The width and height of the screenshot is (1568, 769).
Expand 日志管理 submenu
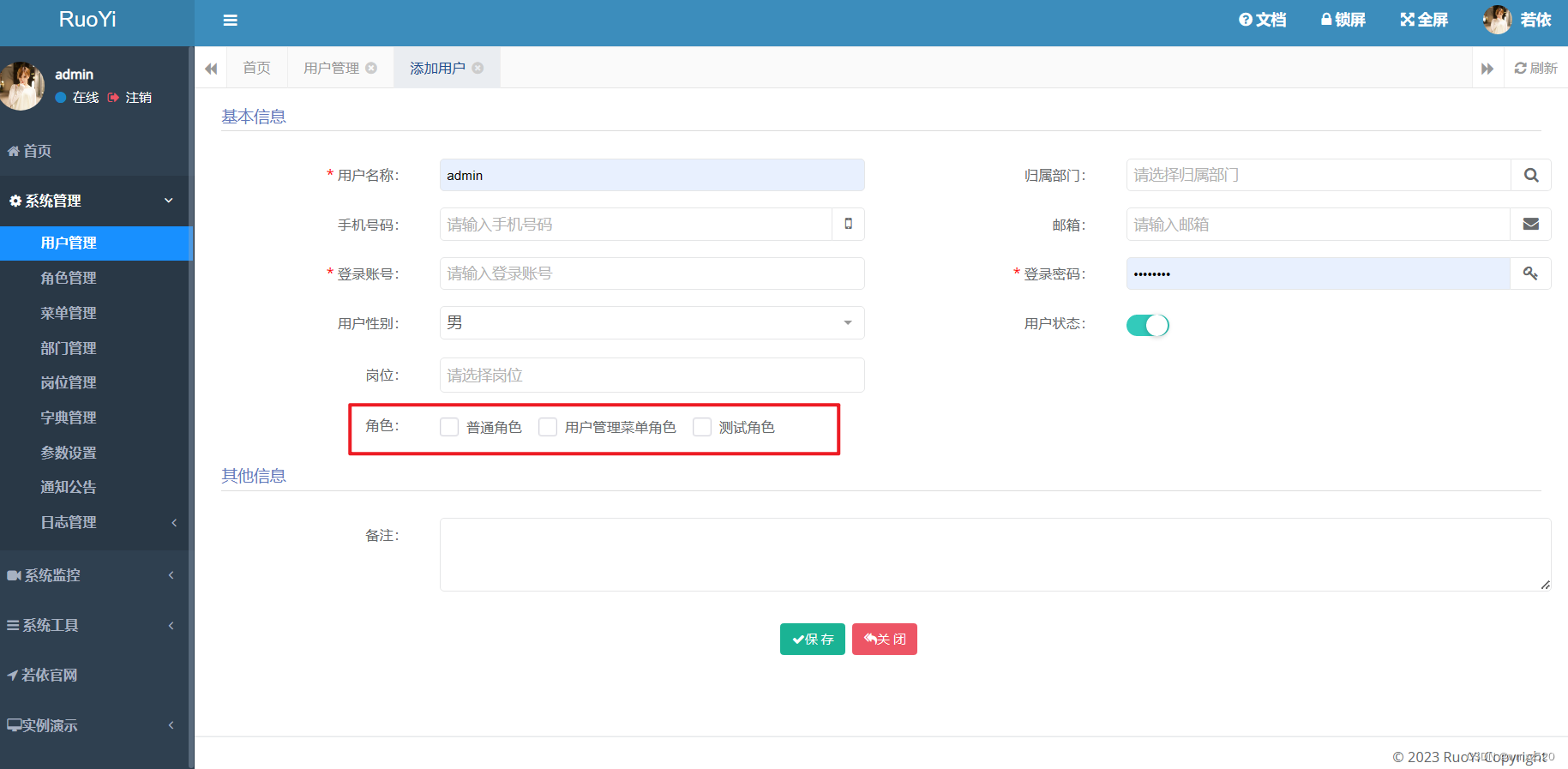pyautogui.click(x=95, y=522)
